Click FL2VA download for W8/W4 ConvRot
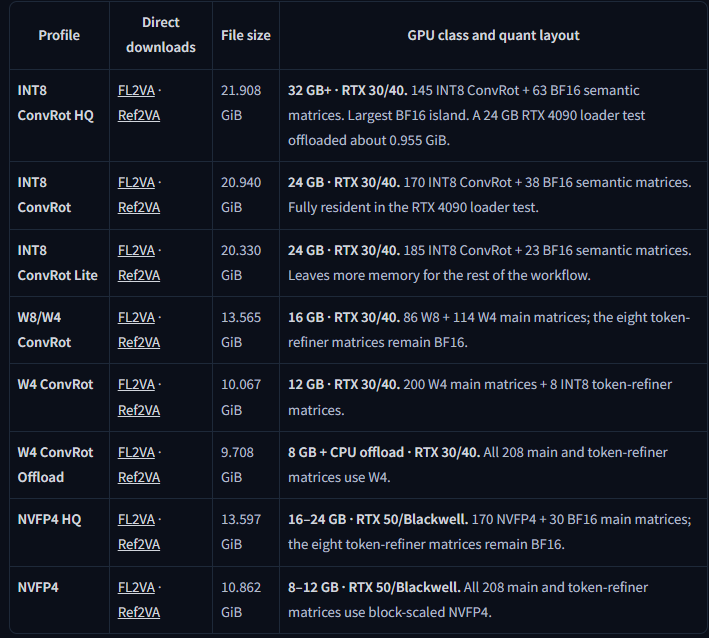 136,317
